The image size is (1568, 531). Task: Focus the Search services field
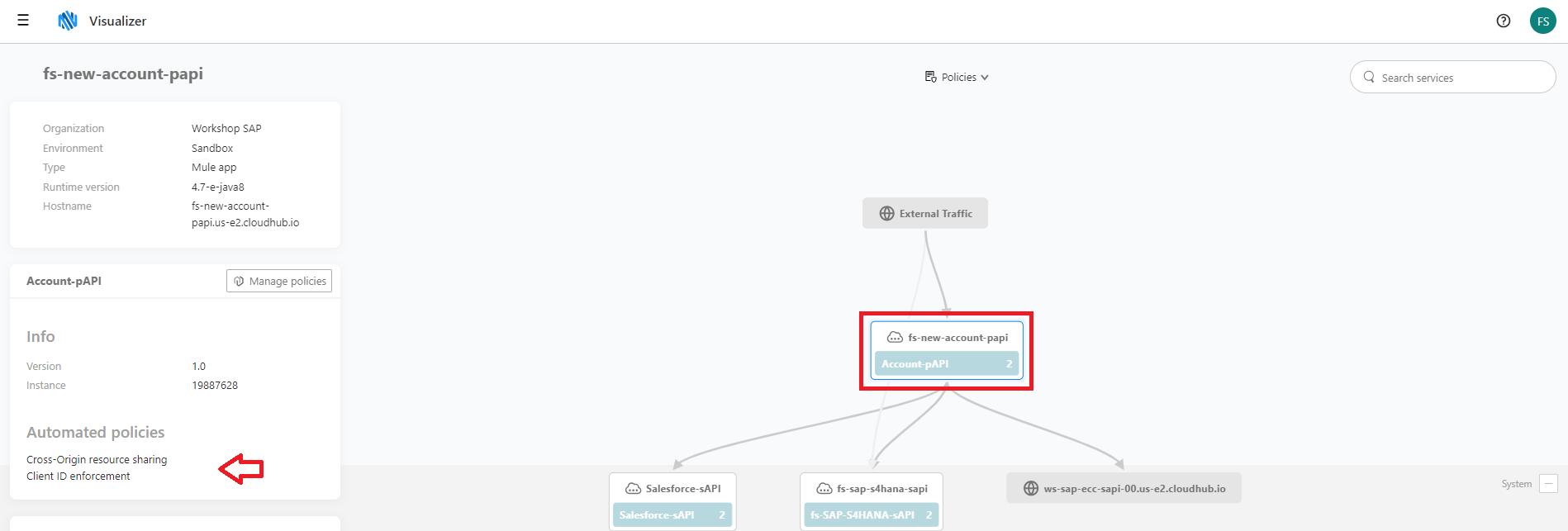coord(1452,77)
